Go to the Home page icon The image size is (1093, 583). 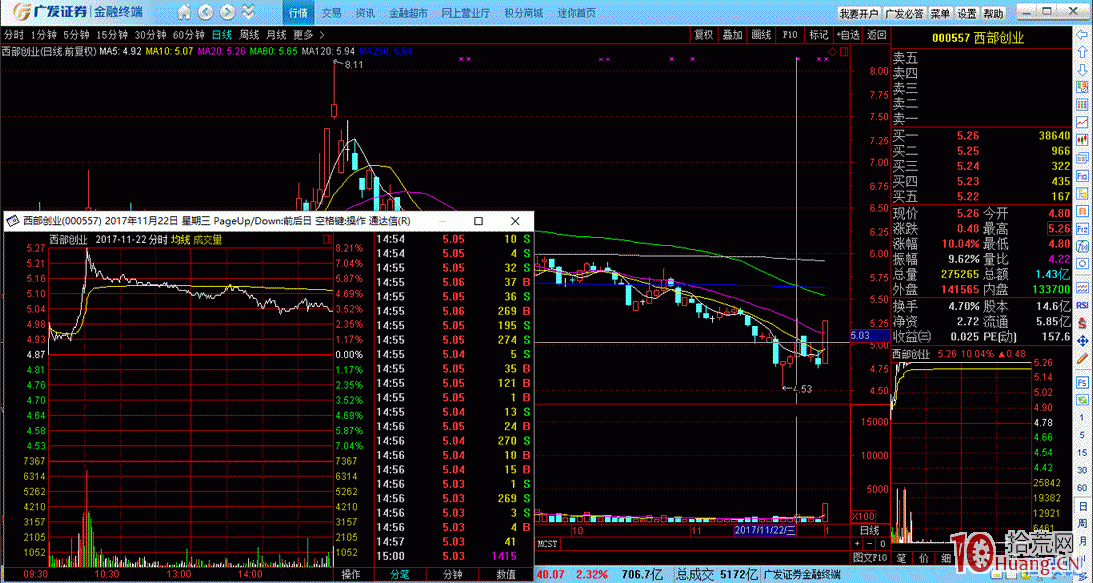[184, 12]
